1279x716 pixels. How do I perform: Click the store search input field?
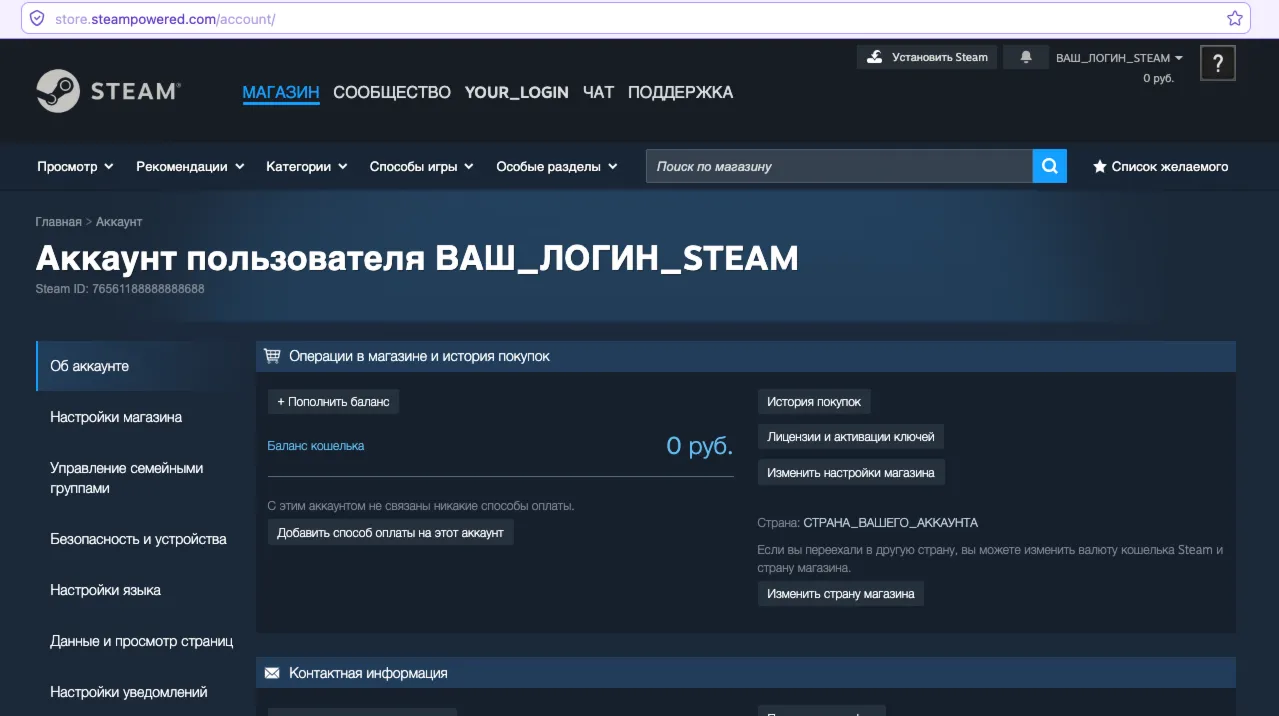click(839, 166)
